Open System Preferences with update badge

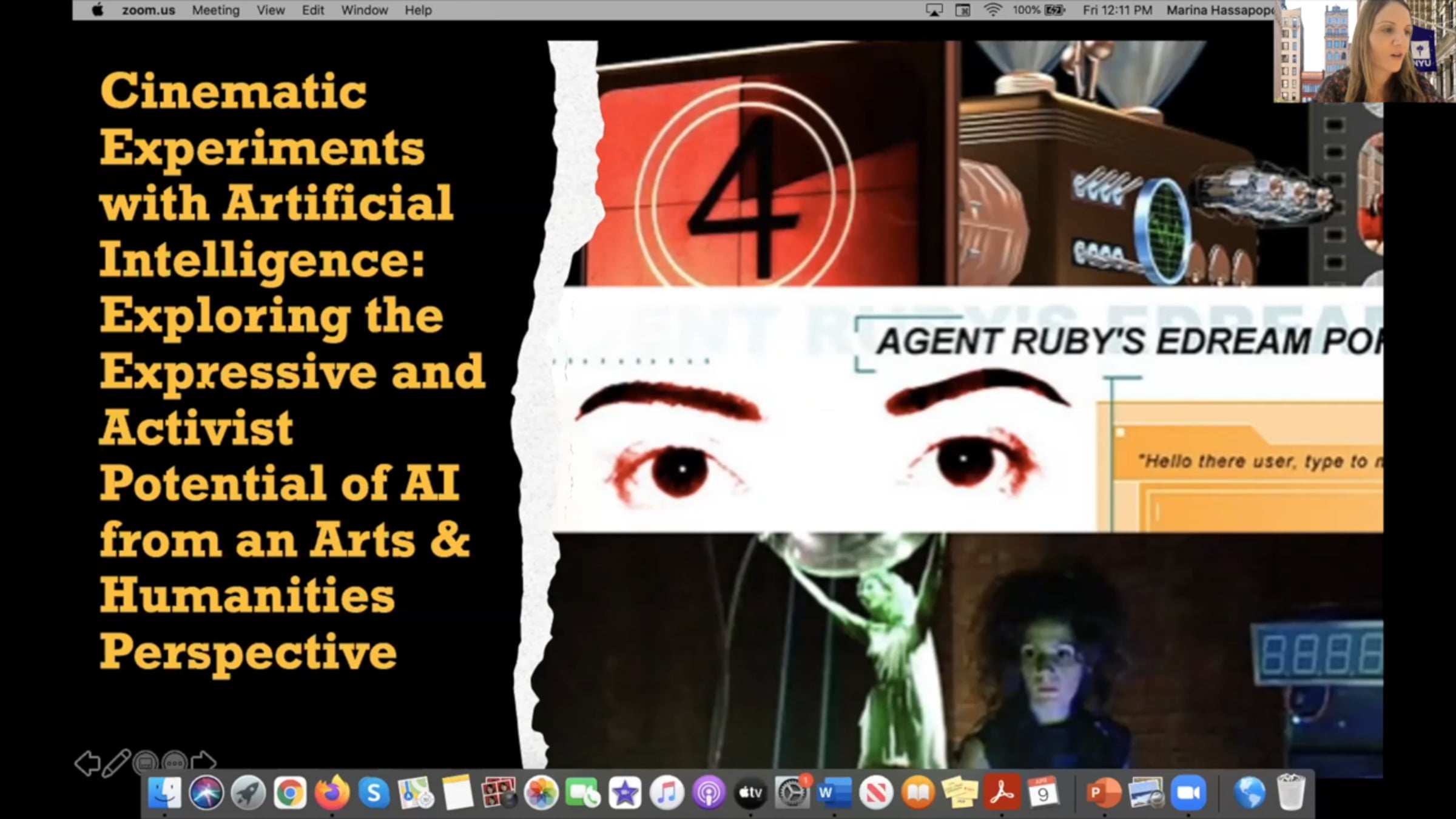[792, 793]
